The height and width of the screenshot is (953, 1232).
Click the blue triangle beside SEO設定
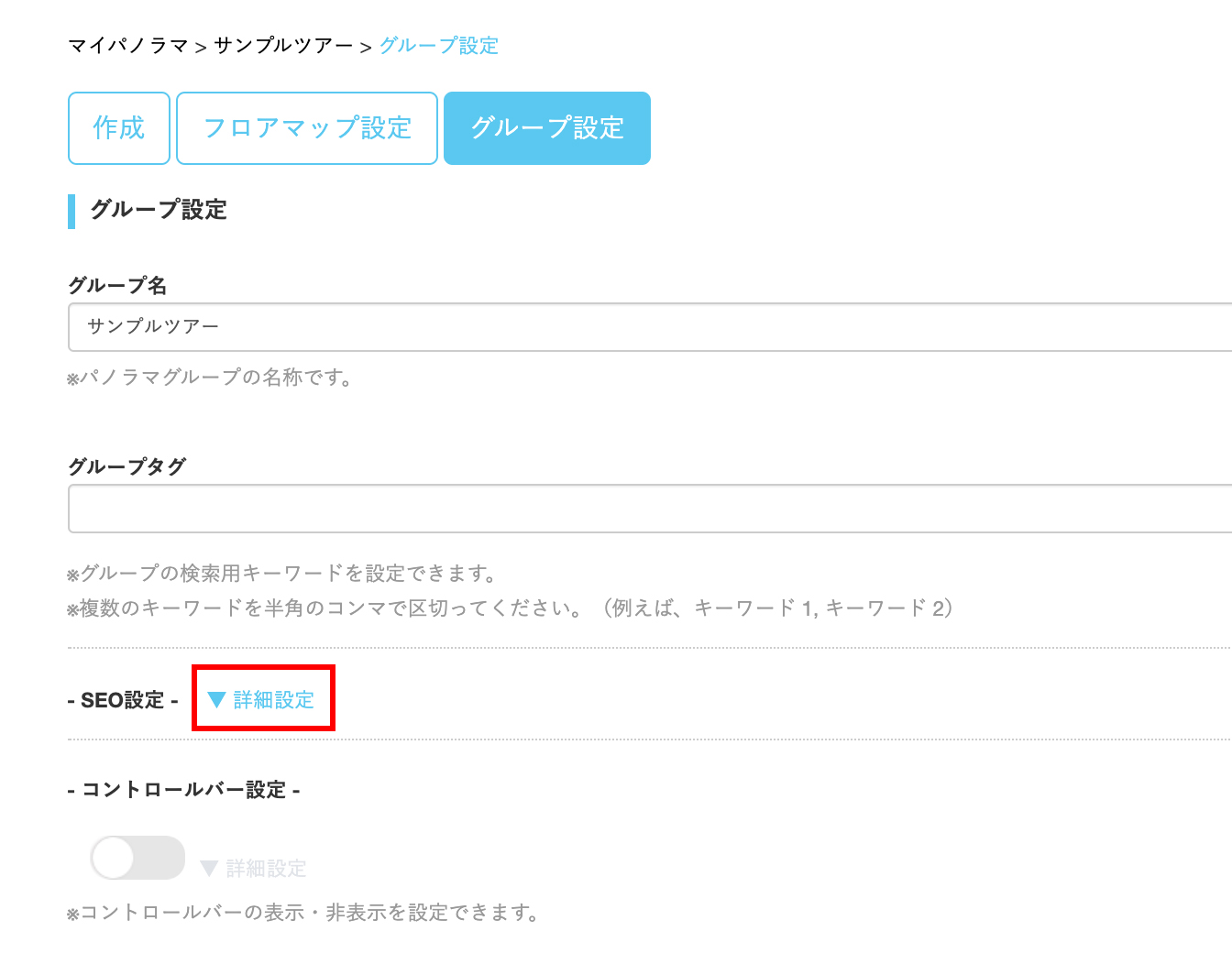[x=216, y=700]
